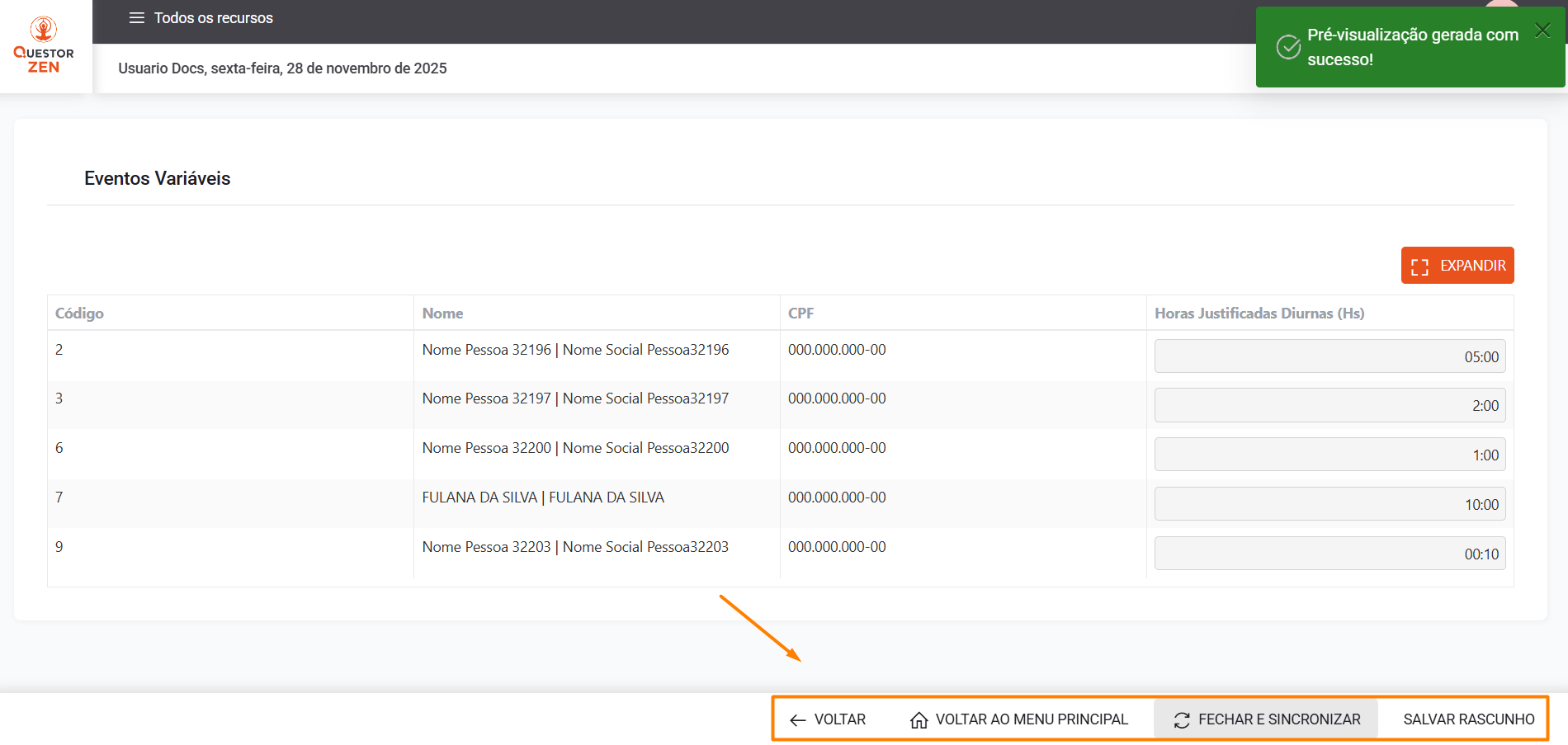Click the EXPANDIR button to expand the table

[x=1457, y=266]
